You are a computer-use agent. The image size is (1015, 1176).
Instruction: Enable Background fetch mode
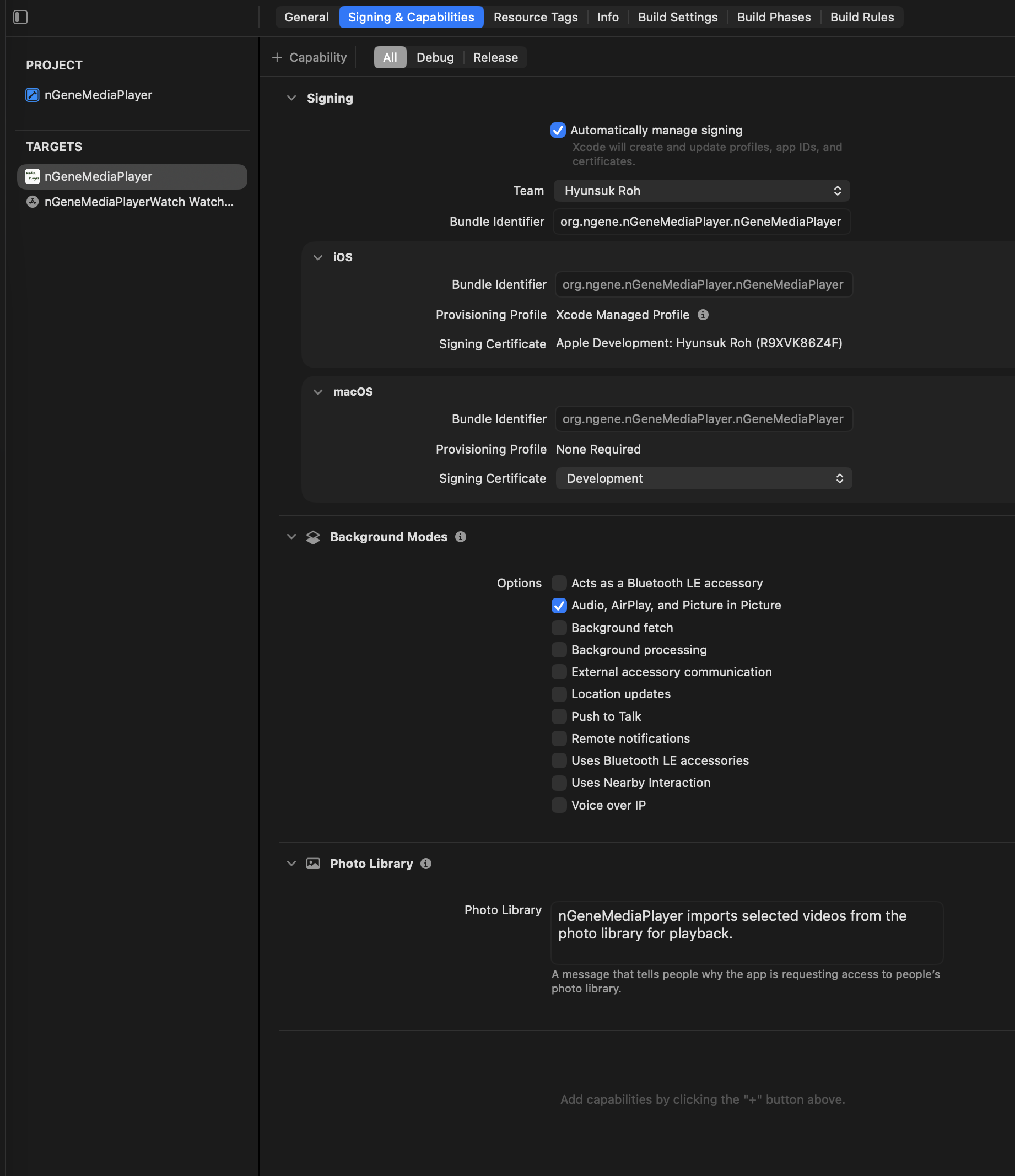tap(559, 628)
